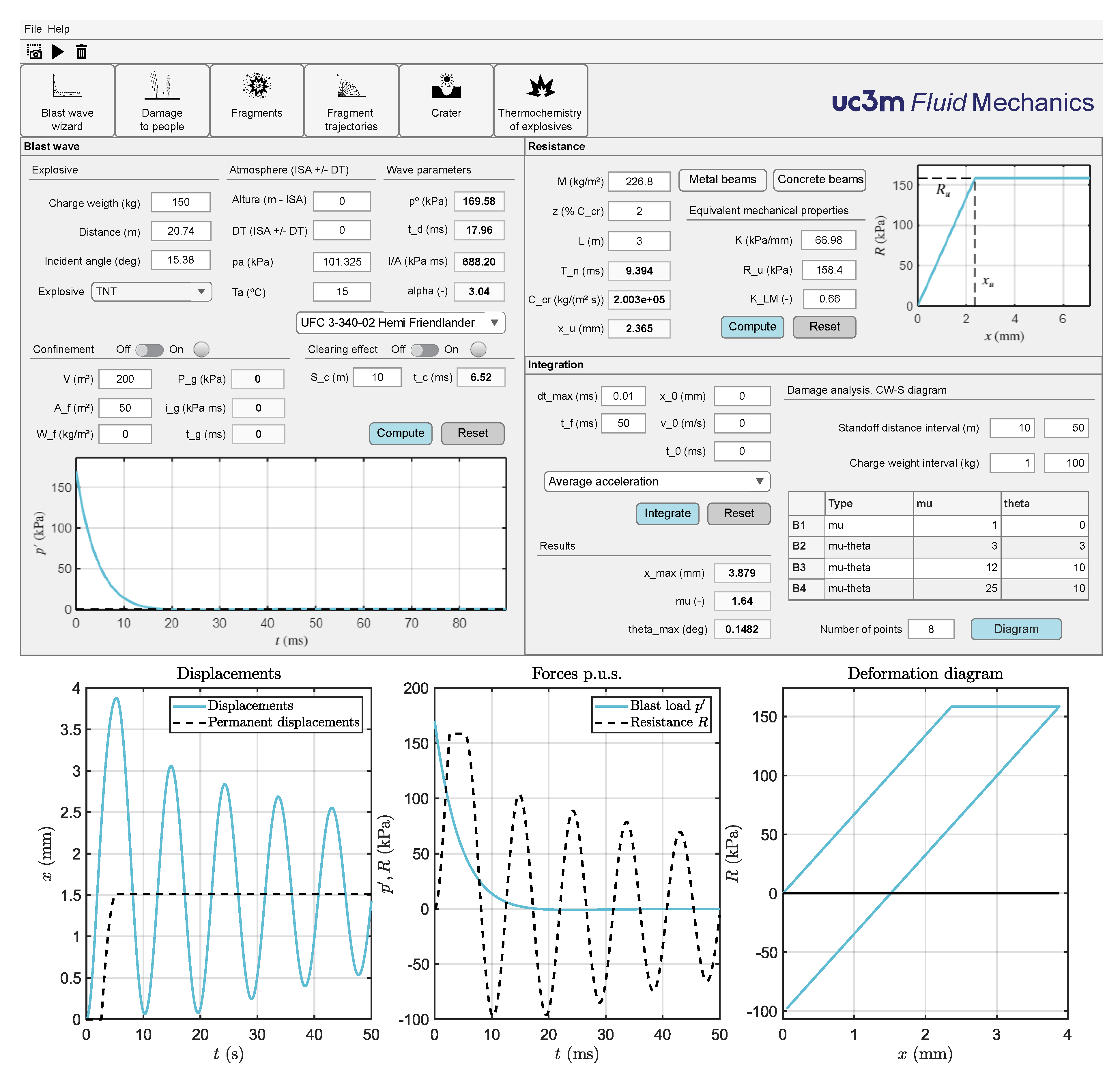
Task: Toggle the Clearing effect switch
Action: (x=425, y=350)
